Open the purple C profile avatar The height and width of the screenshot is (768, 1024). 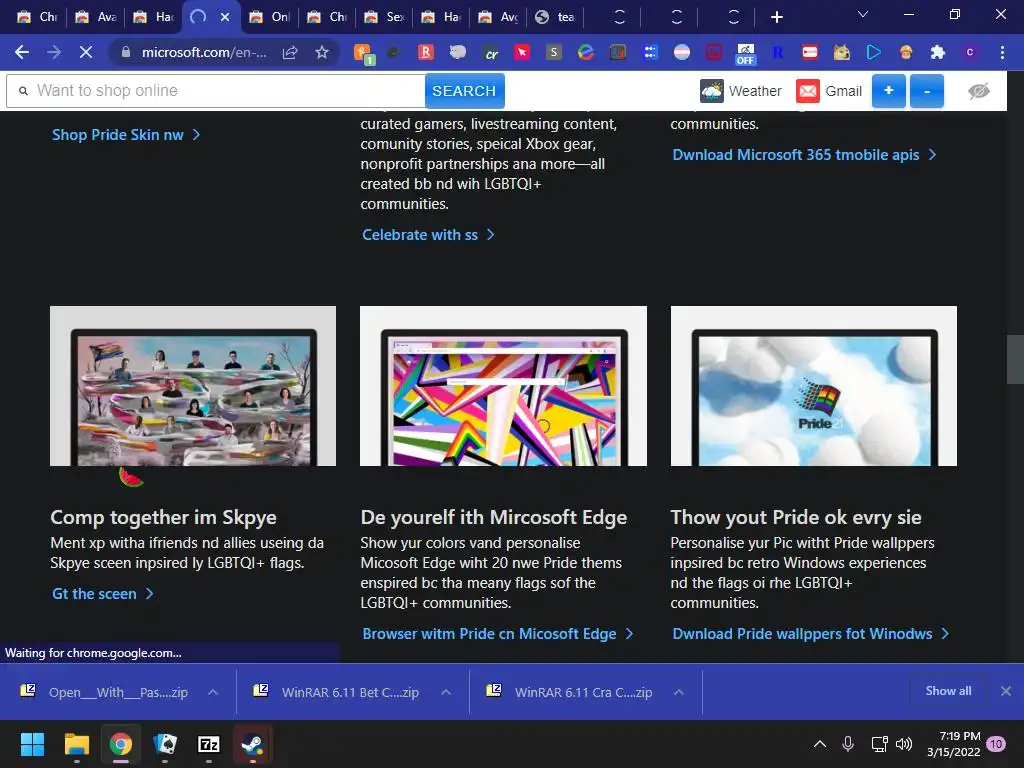970,52
